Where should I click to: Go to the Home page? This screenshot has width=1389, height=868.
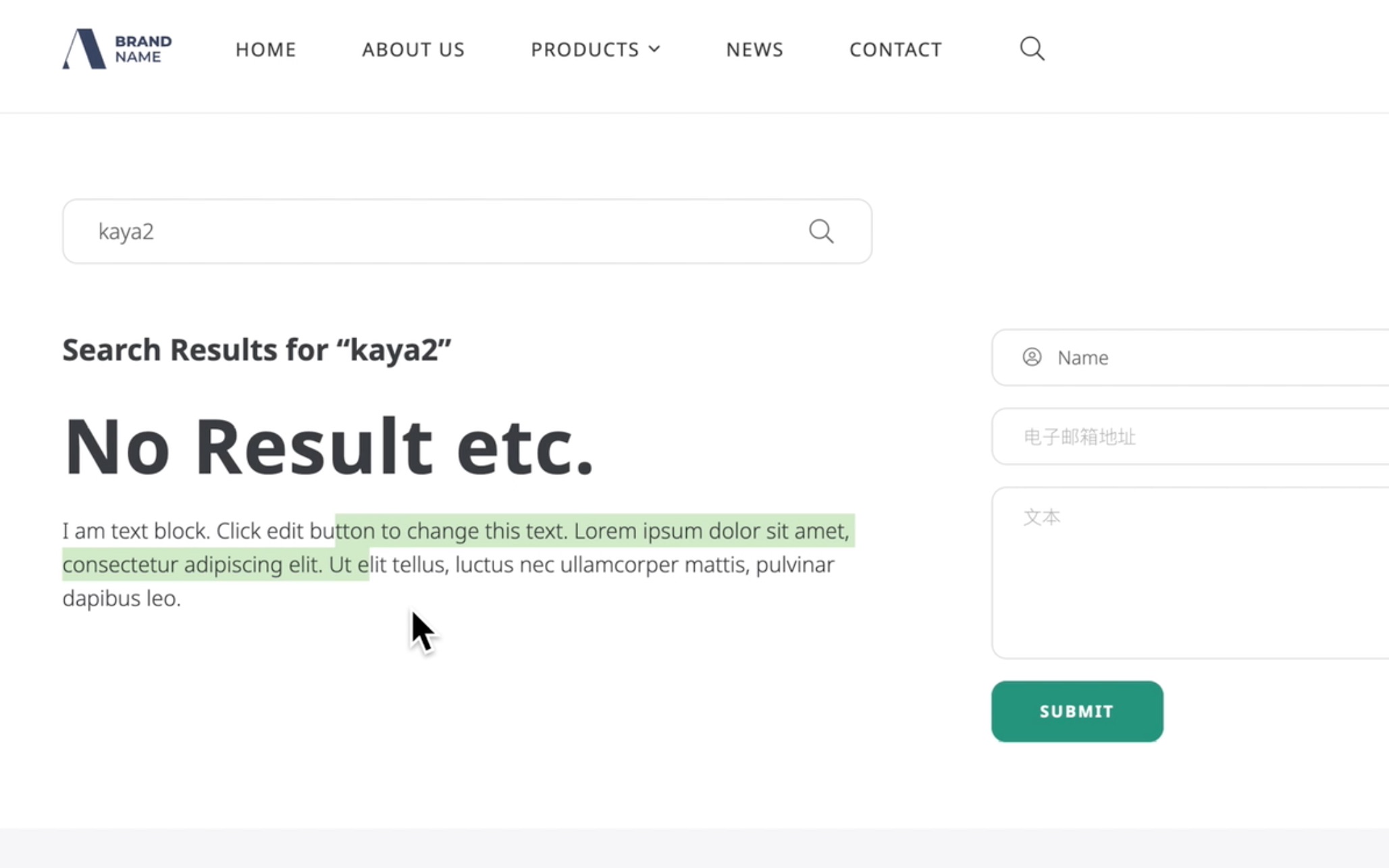[265, 49]
